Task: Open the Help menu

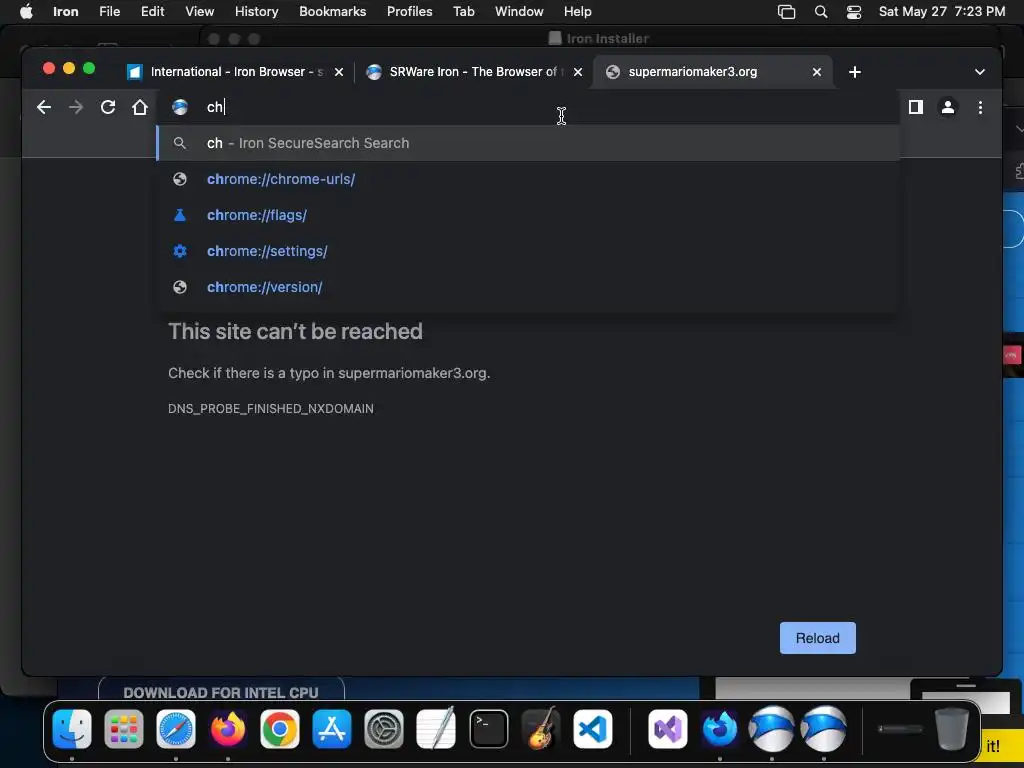Action: [x=577, y=12]
